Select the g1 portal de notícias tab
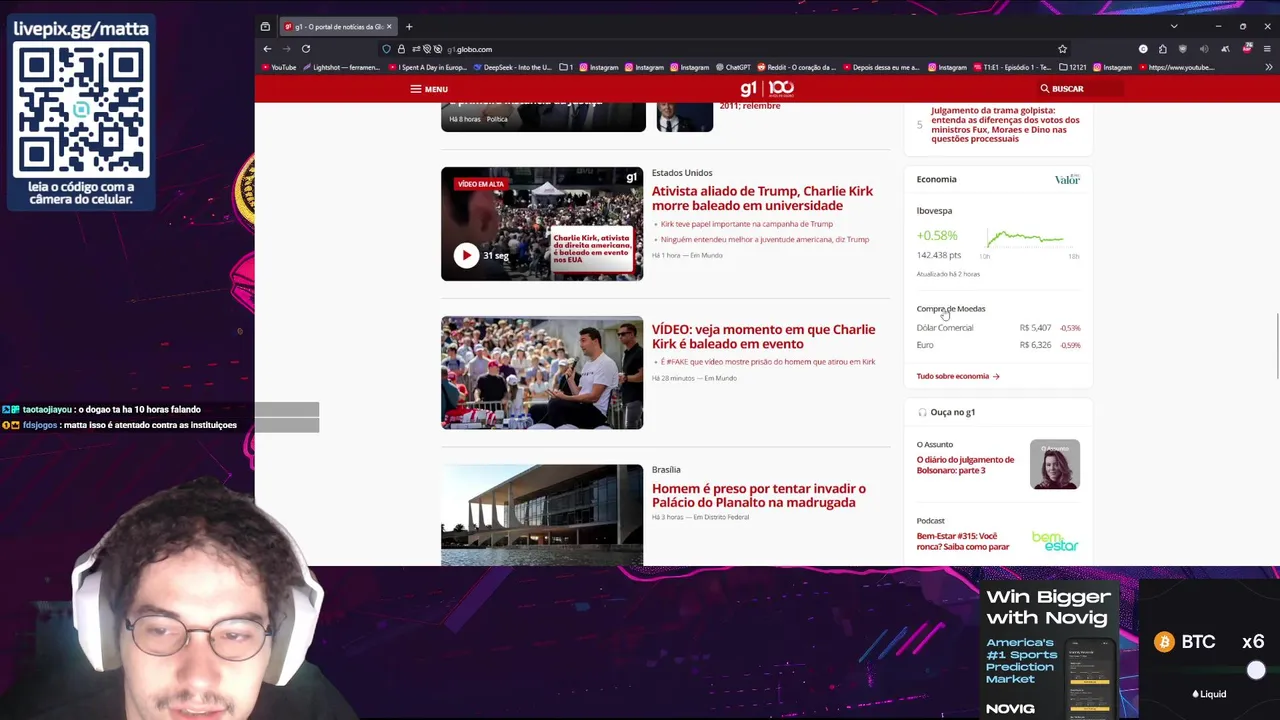1280x720 pixels. (x=338, y=27)
